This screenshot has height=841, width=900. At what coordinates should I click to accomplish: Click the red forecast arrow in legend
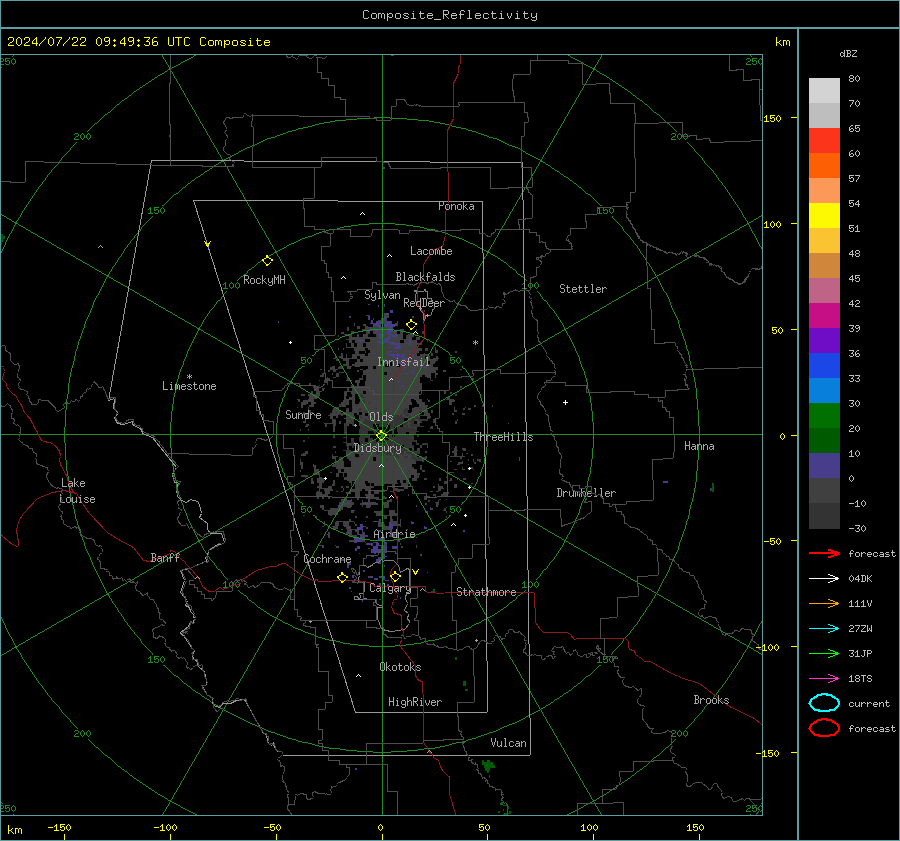(824, 553)
